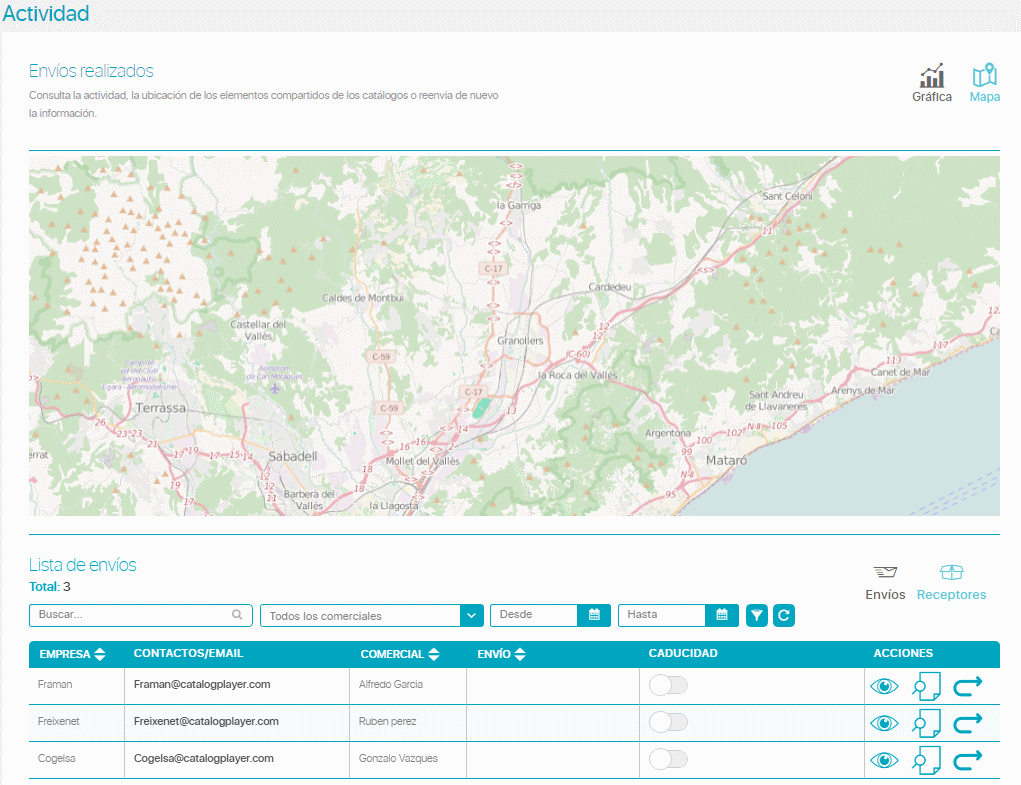View the Framan shipment with eye icon
1021x785 pixels.
coord(884,686)
